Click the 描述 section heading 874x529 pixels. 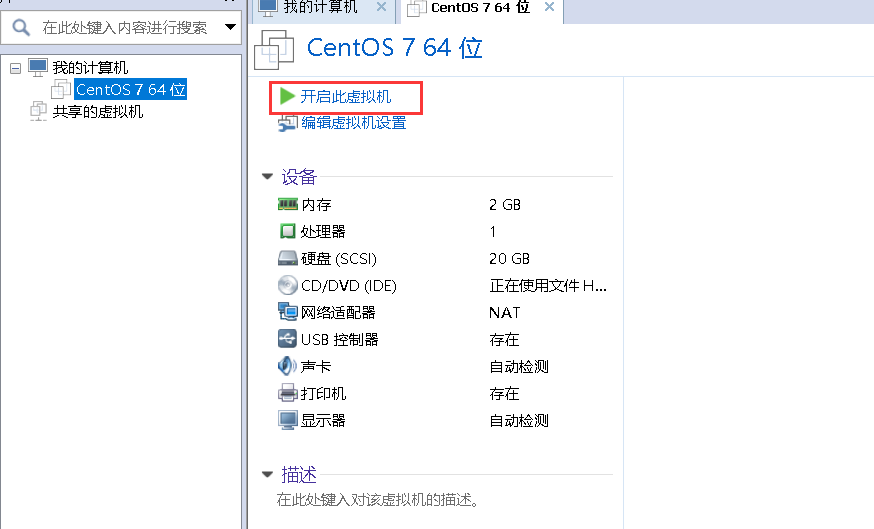coord(299,474)
